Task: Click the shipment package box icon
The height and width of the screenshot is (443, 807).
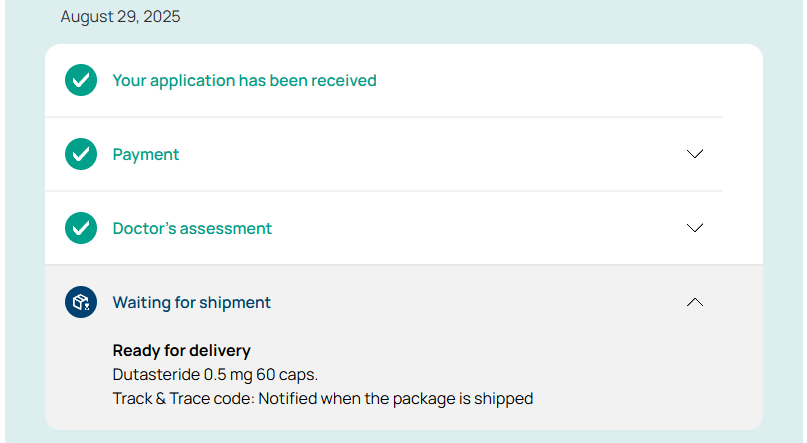Action: pos(81,302)
